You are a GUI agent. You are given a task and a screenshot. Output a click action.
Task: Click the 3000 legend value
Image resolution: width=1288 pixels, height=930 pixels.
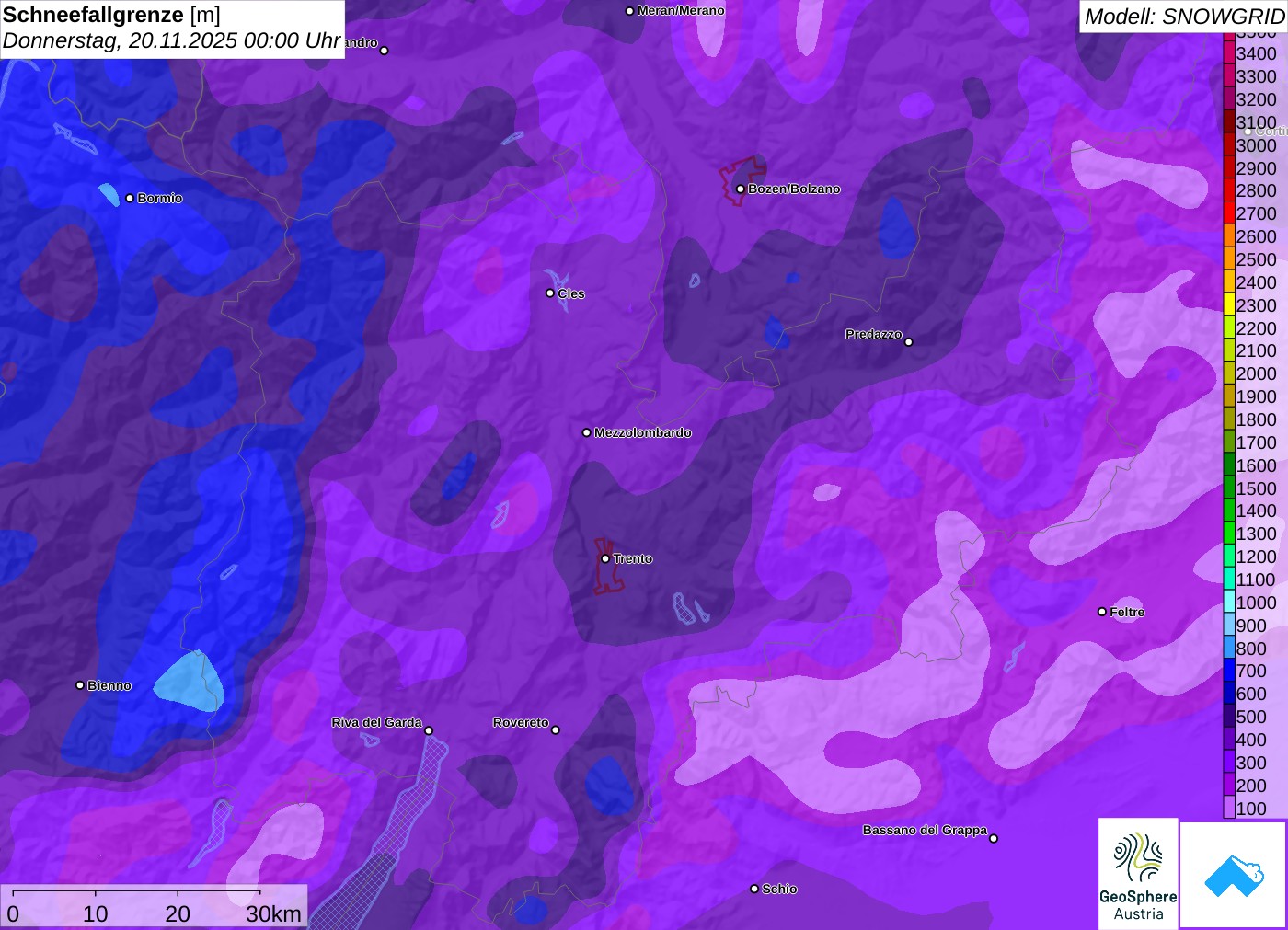1256,145
